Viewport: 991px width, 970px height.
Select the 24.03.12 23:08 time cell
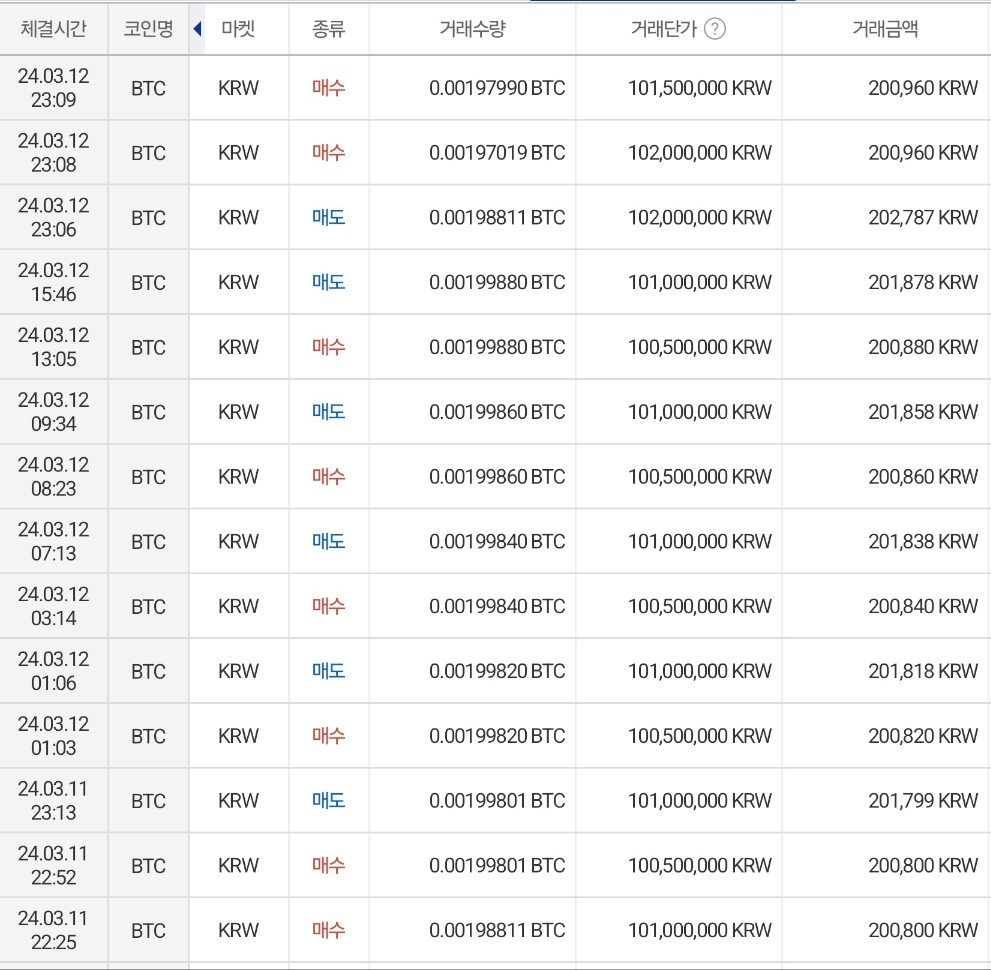pyautogui.click(x=54, y=152)
